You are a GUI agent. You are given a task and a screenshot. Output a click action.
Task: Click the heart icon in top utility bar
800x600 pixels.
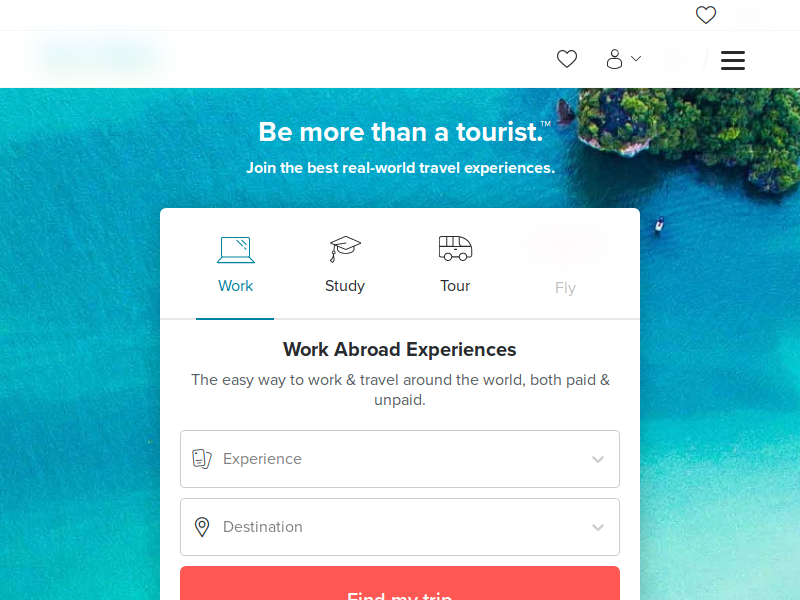(706, 15)
